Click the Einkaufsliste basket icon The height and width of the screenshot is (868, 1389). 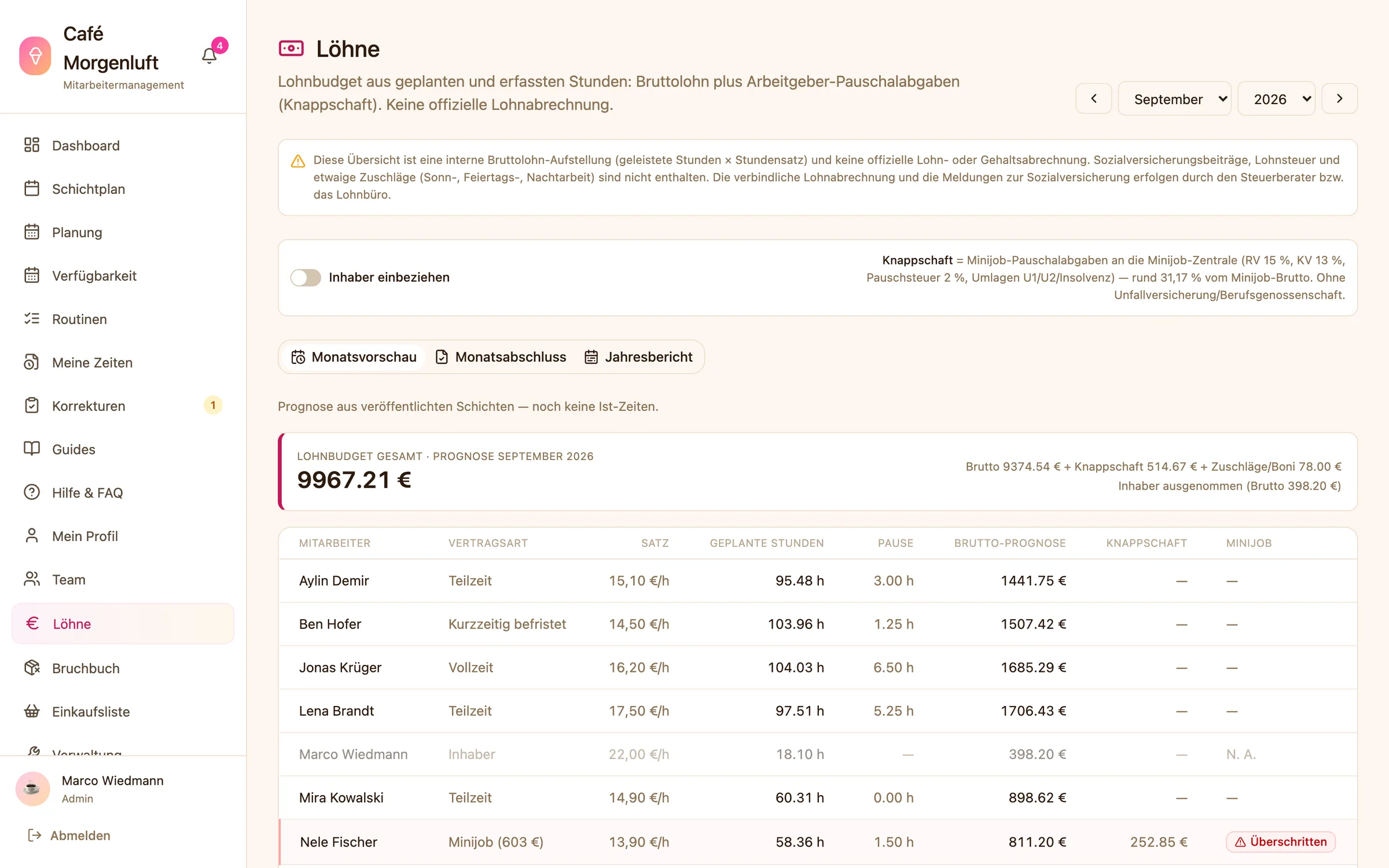coord(32,711)
